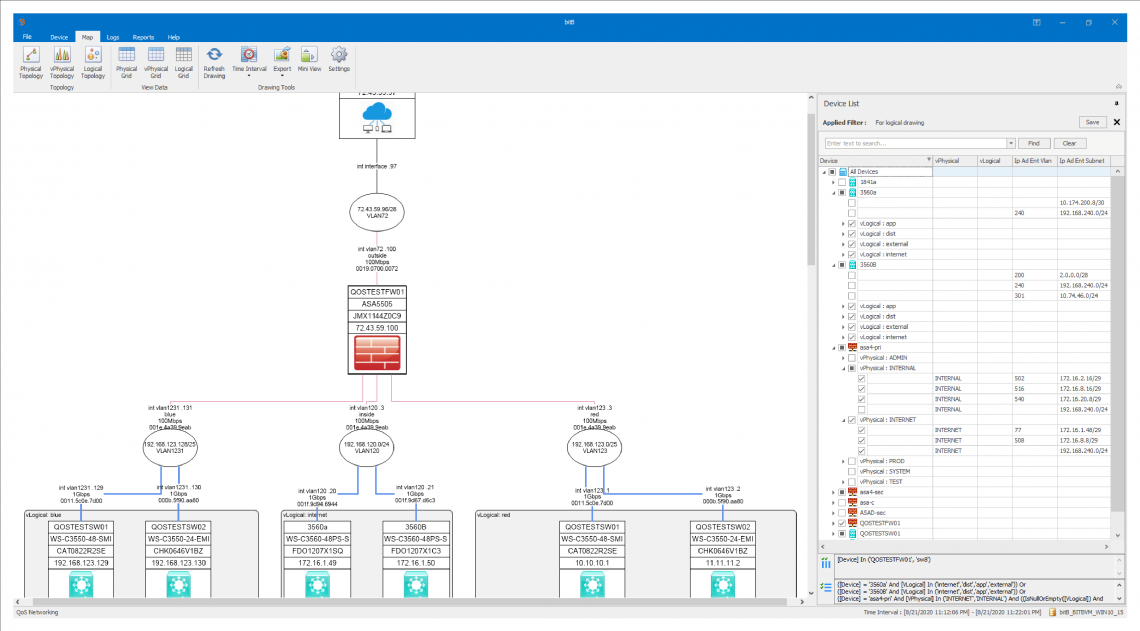This screenshot has height=631, width=1140.
Task: Select the Map ribbon tab
Action: (x=87, y=37)
